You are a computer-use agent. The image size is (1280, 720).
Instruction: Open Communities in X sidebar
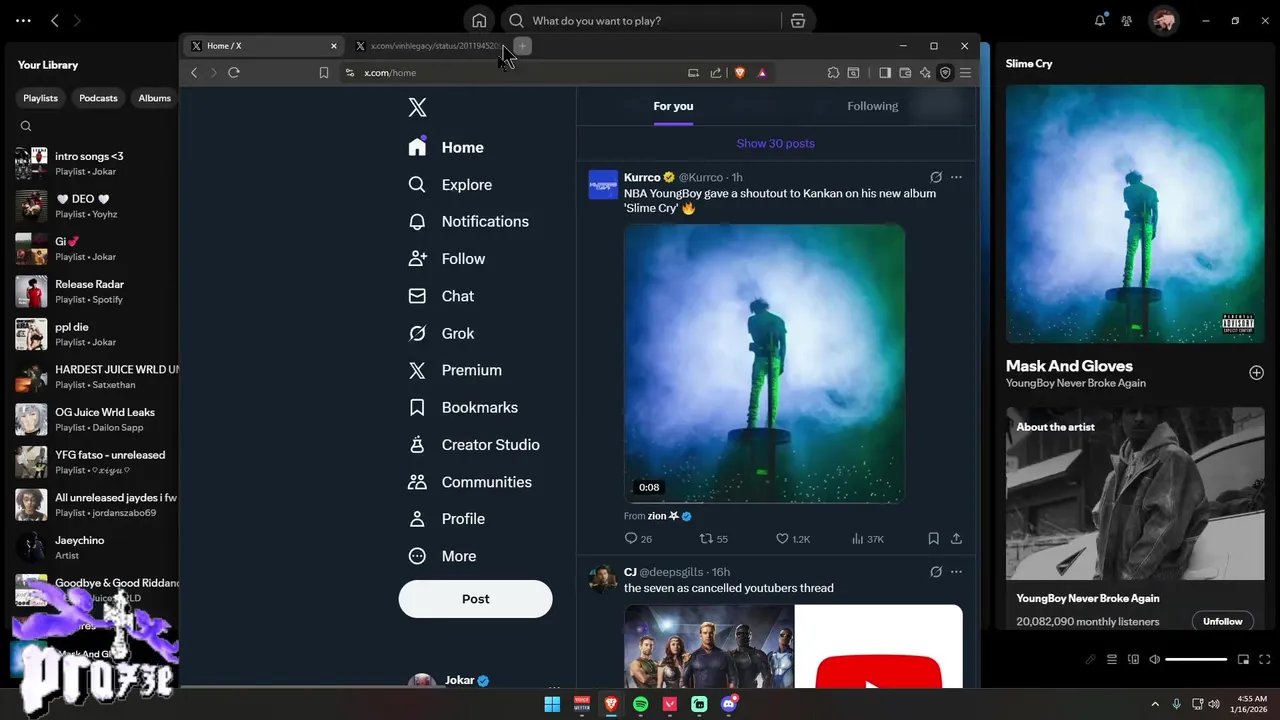point(470,482)
